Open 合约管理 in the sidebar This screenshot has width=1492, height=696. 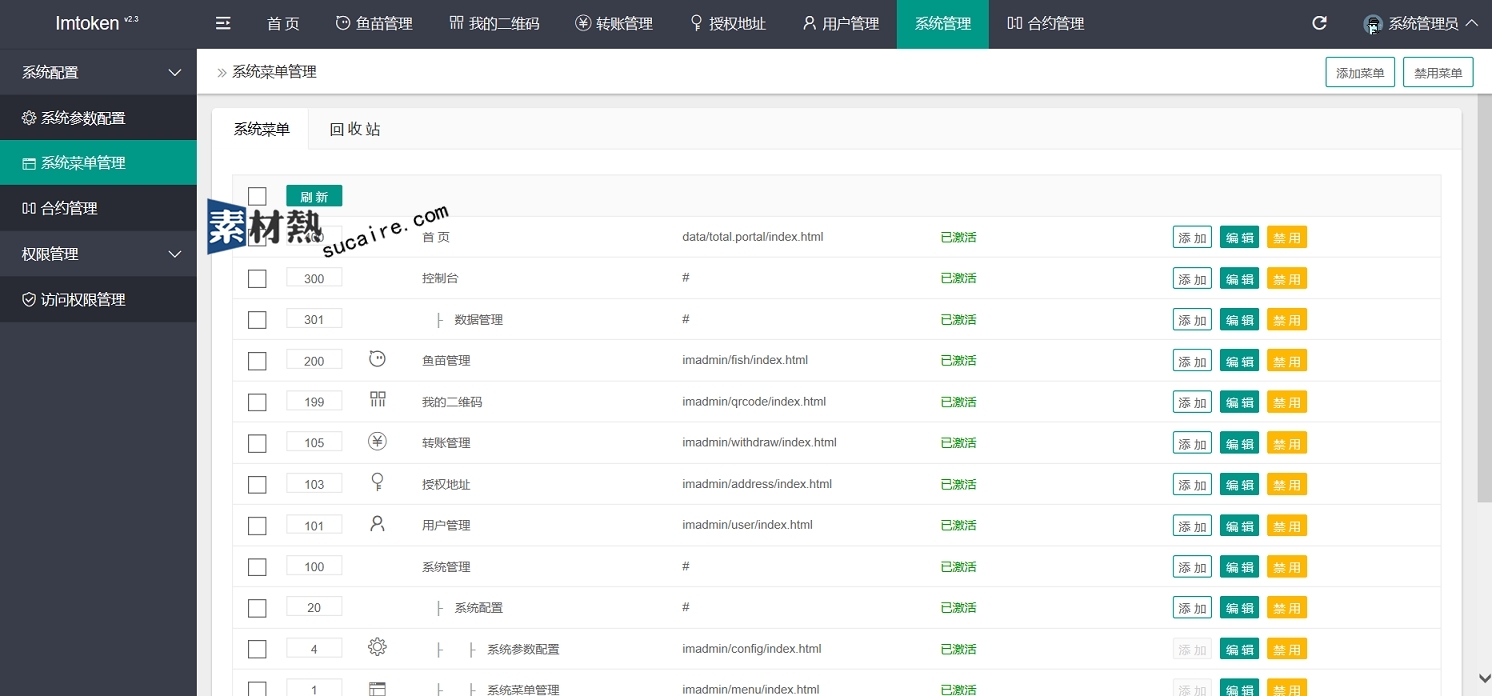(x=98, y=208)
